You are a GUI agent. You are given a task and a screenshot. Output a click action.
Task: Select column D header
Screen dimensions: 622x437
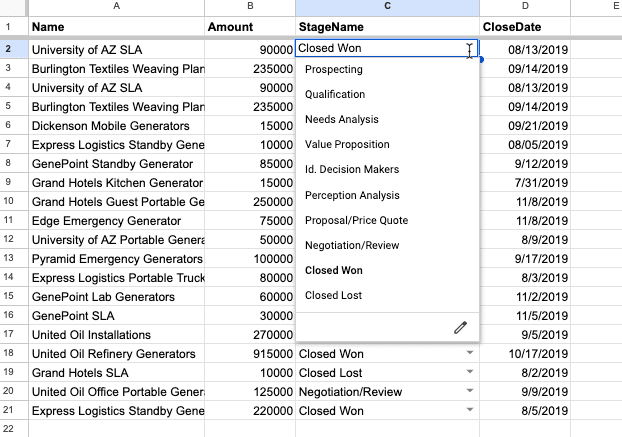pos(525,6)
